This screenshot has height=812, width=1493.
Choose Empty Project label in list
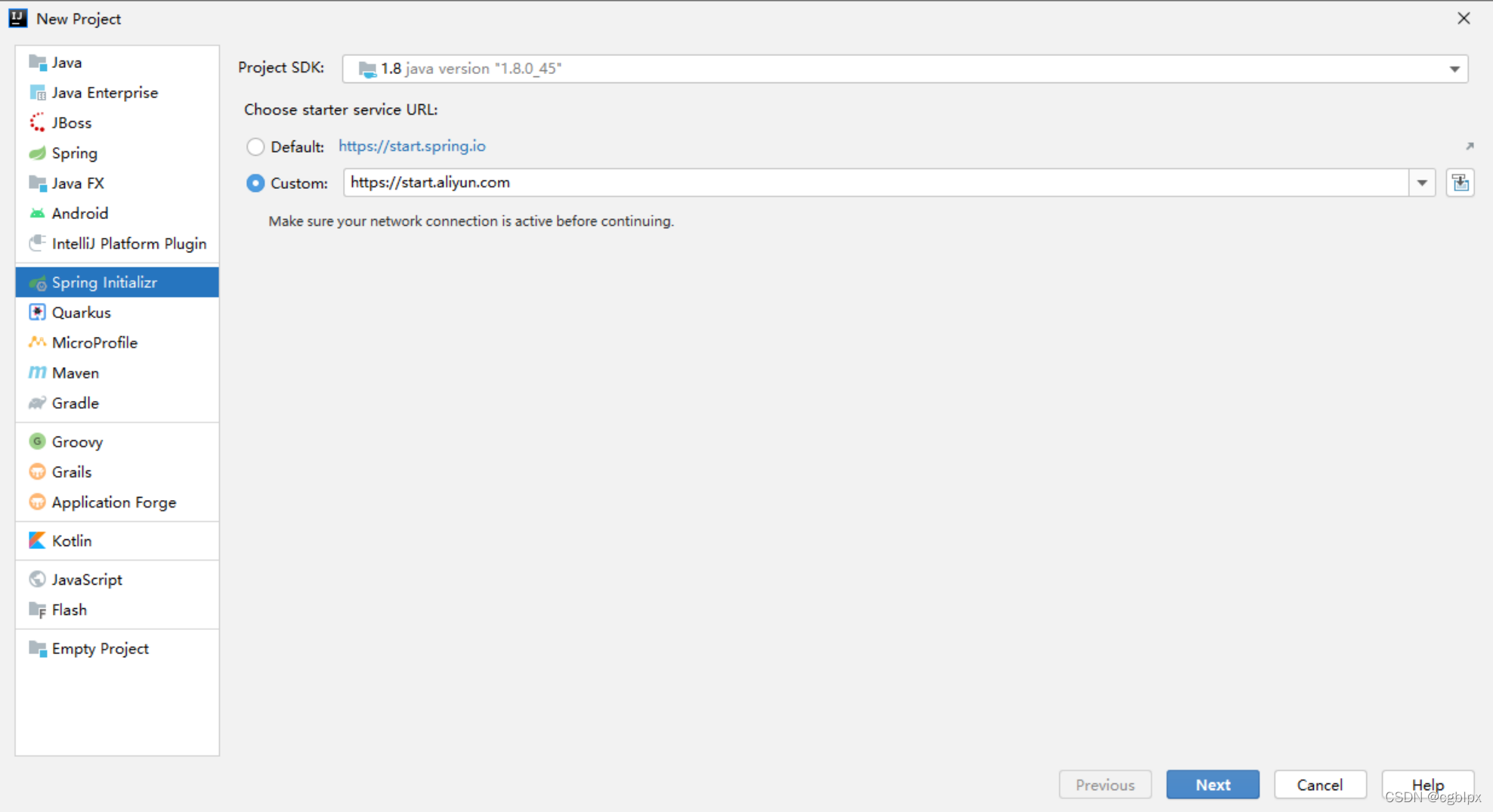point(100,649)
